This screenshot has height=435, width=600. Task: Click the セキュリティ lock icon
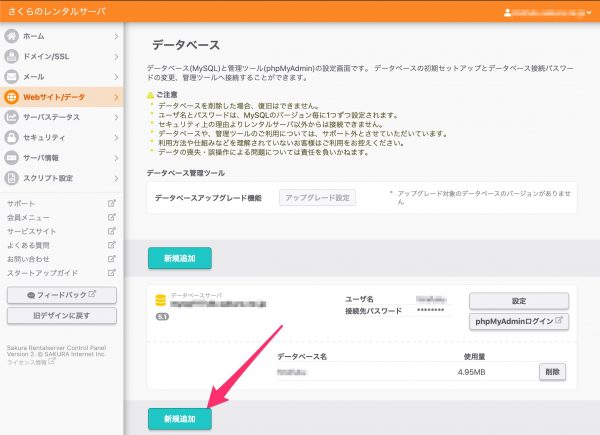[13, 137]
